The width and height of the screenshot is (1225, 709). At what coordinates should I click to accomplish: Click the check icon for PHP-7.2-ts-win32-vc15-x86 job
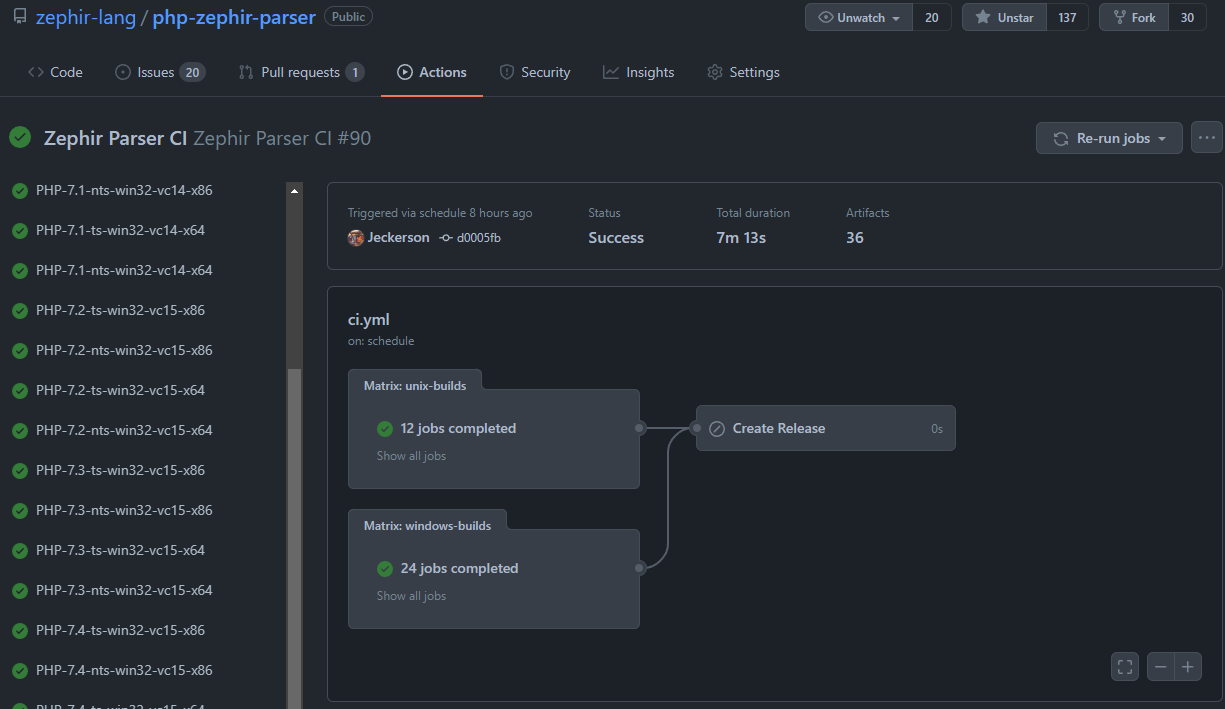tap(19, 310)
